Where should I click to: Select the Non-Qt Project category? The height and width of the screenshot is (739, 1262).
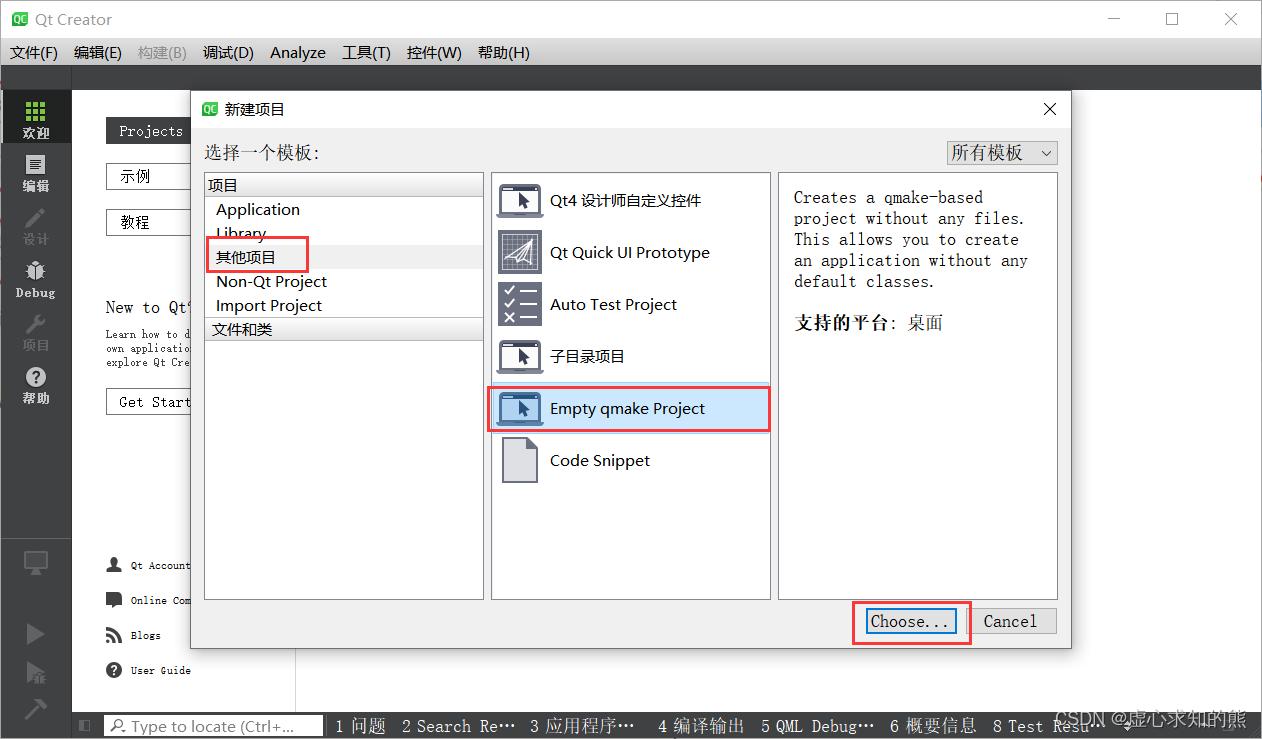[x=344, y=281]
